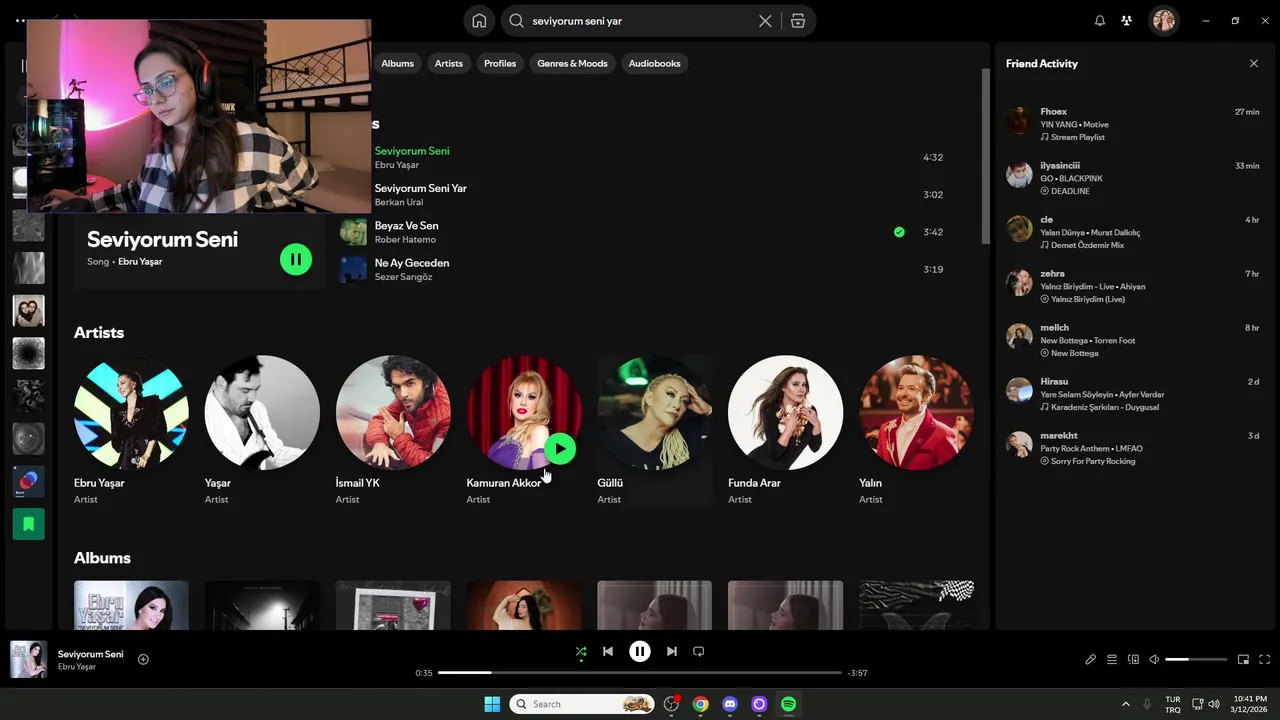Open the Sezer Sarıgöz artist link
The width and height of the screenshot is (1280, 720).
[403, 277]
